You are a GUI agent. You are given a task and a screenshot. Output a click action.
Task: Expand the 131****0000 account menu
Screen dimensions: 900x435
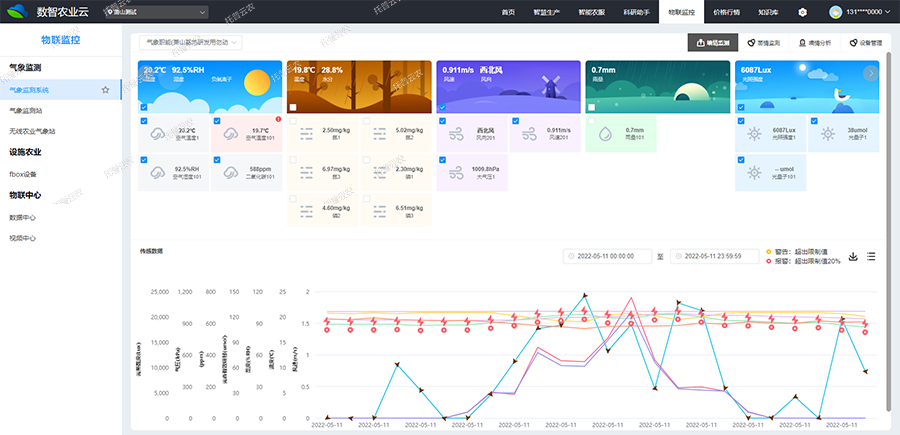[x=868, y=11]
